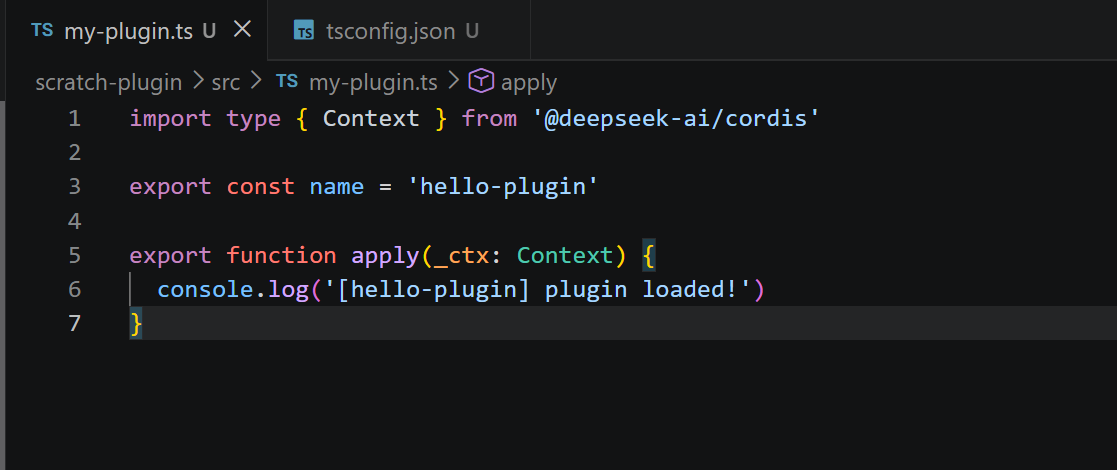Click the 'from' keyword on line 1
This screenshot has height=470, width=1117.
pyautogui.click(x=489, y=118)
